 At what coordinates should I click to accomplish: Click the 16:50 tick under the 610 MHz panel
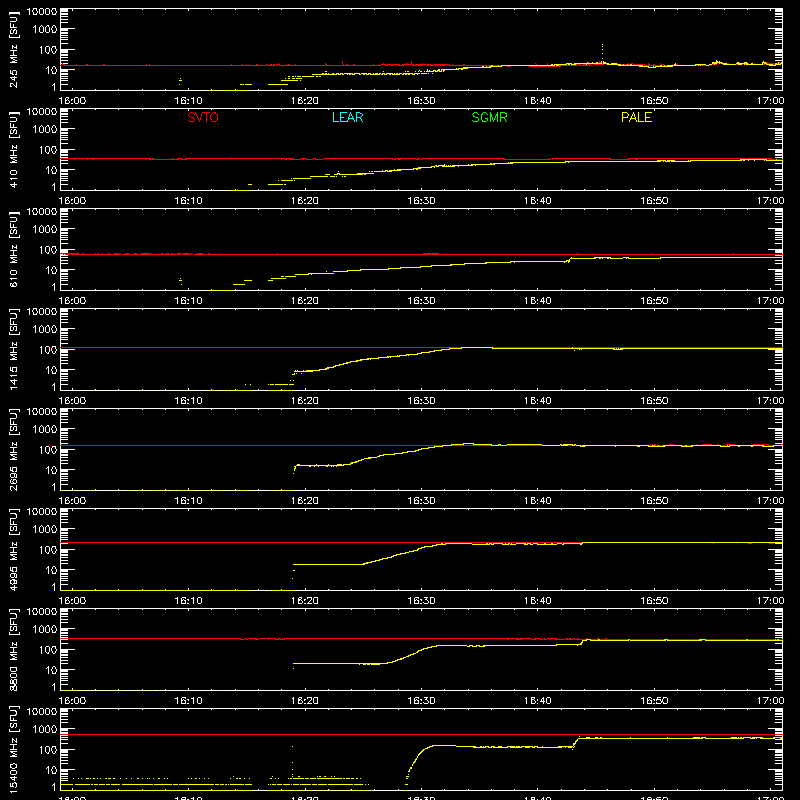coord(654,301)
